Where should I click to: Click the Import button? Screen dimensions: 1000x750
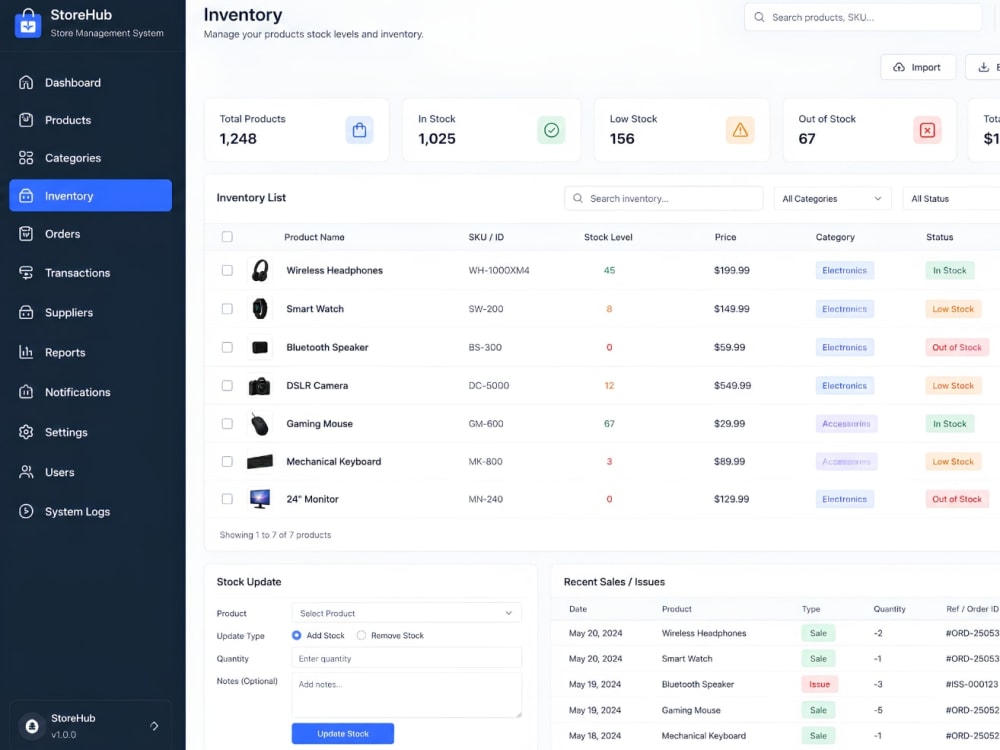918,67
